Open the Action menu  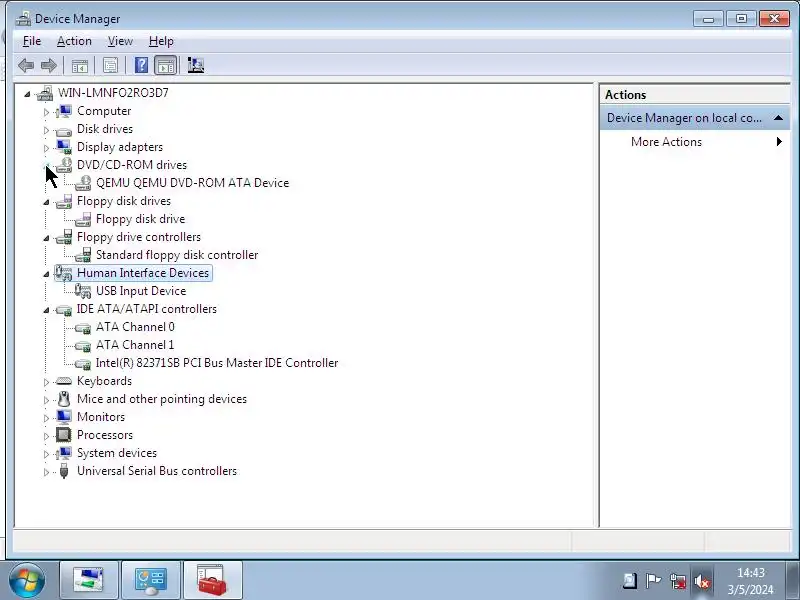tap(74, 41)
